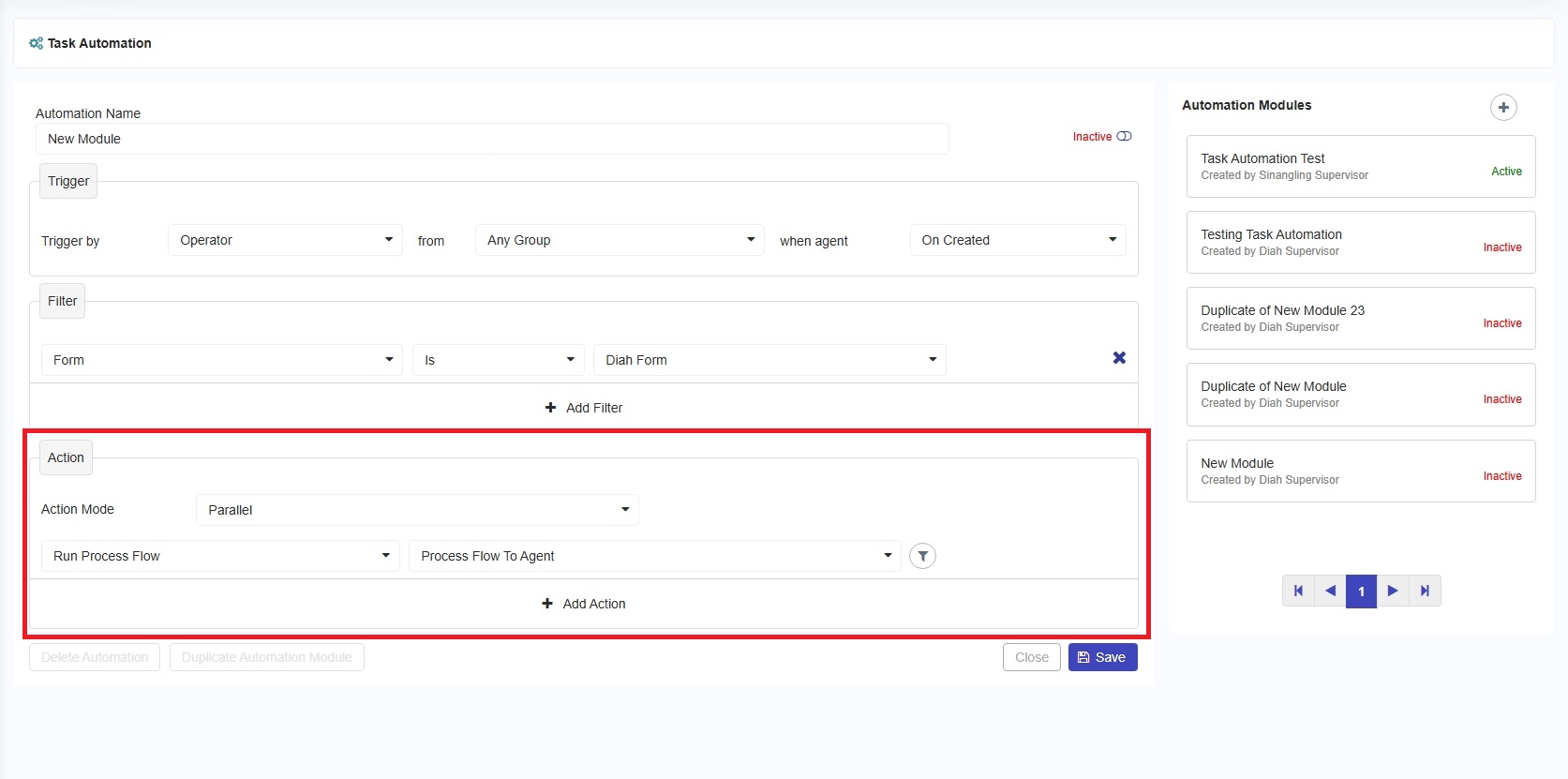
Task: Save the automation module
Action: [1102, 657]
